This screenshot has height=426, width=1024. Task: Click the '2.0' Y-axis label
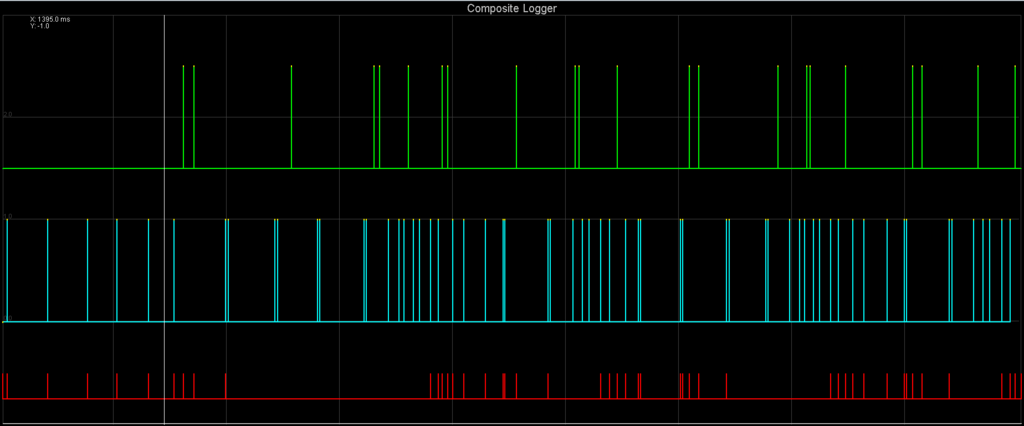click(8, 115)
